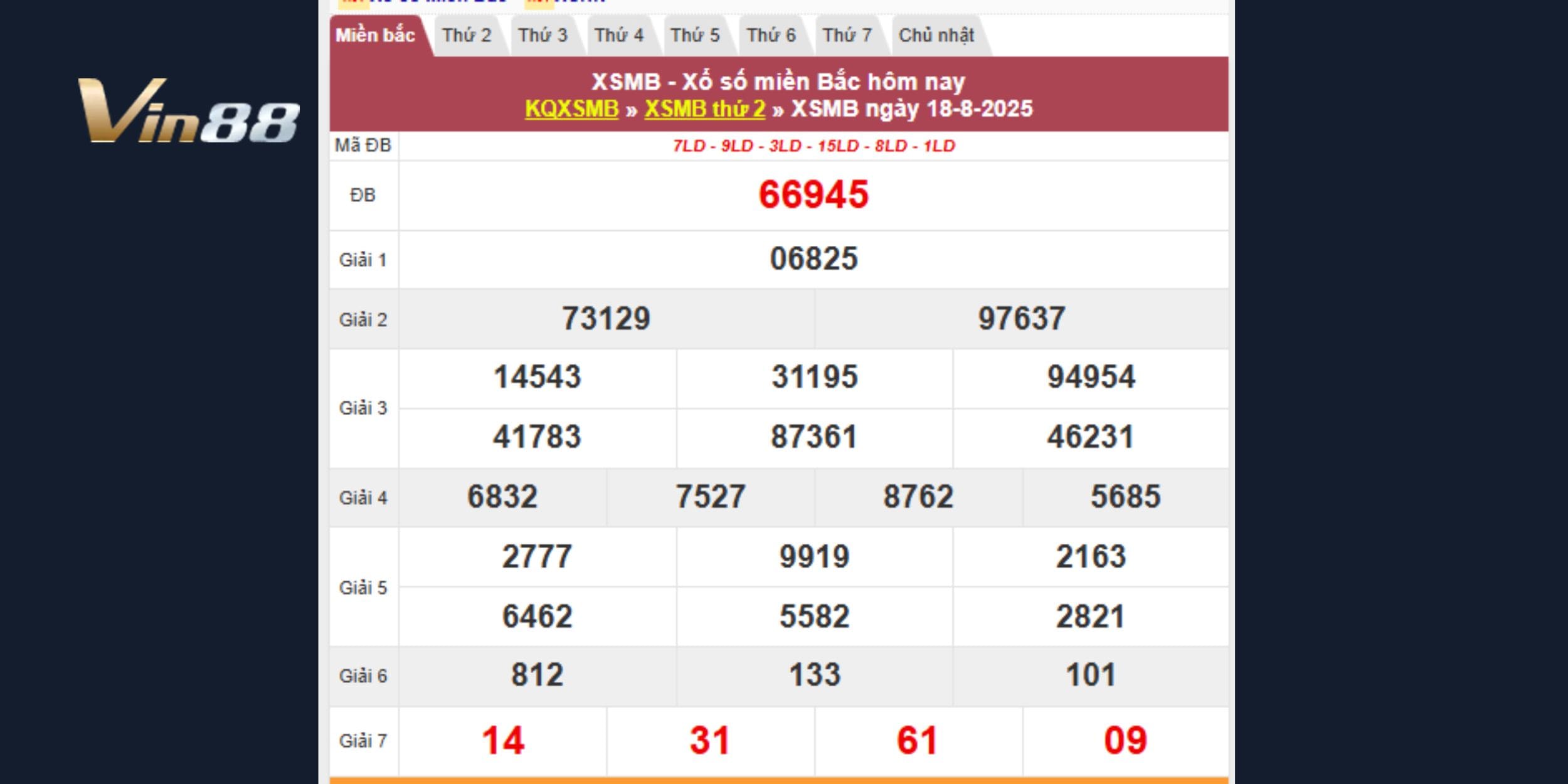
Task: Select the Thứ 5 tab
Action: [x=695, y=35]
